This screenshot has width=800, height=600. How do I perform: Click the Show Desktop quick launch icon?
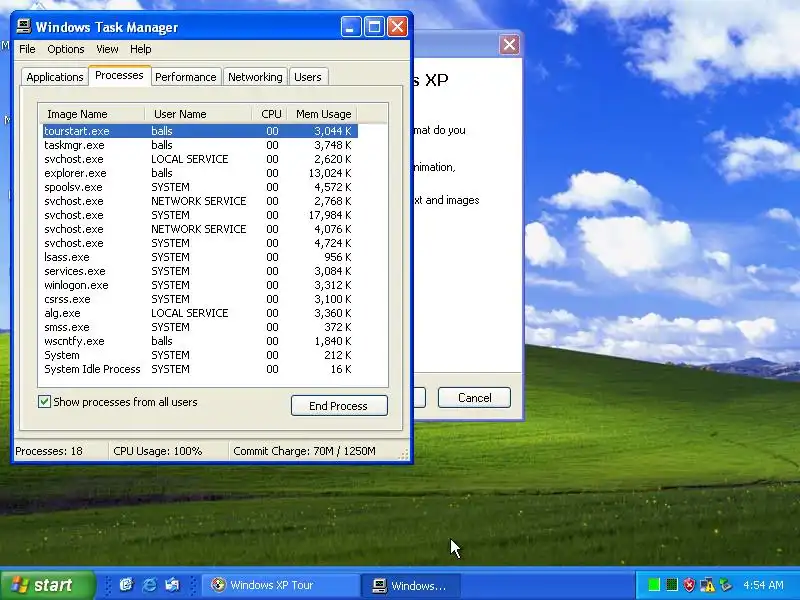tap(126, 585)
